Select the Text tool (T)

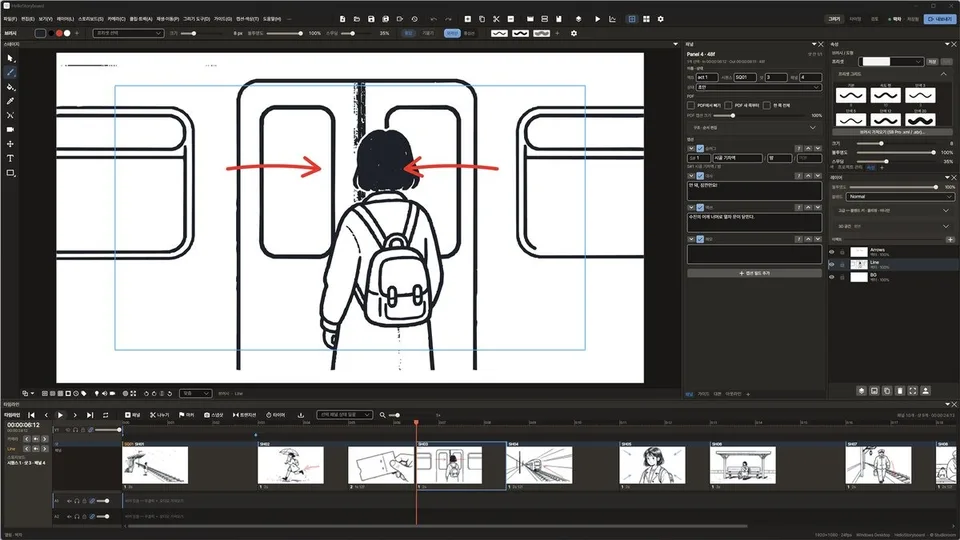10,158
